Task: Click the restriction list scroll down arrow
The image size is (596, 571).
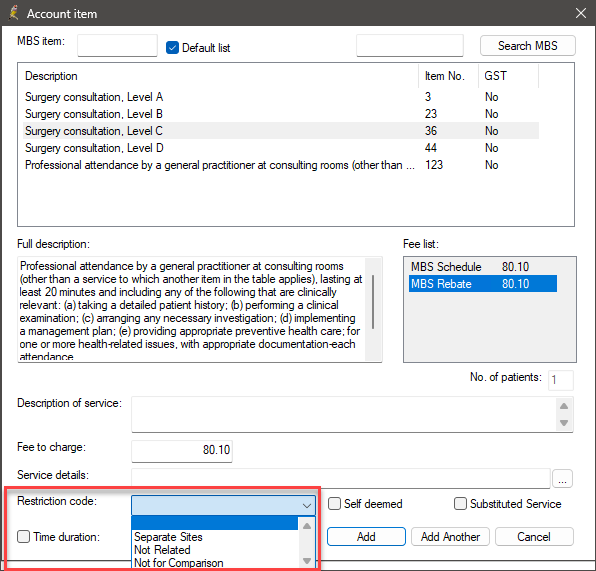Action: click(307, 561)
